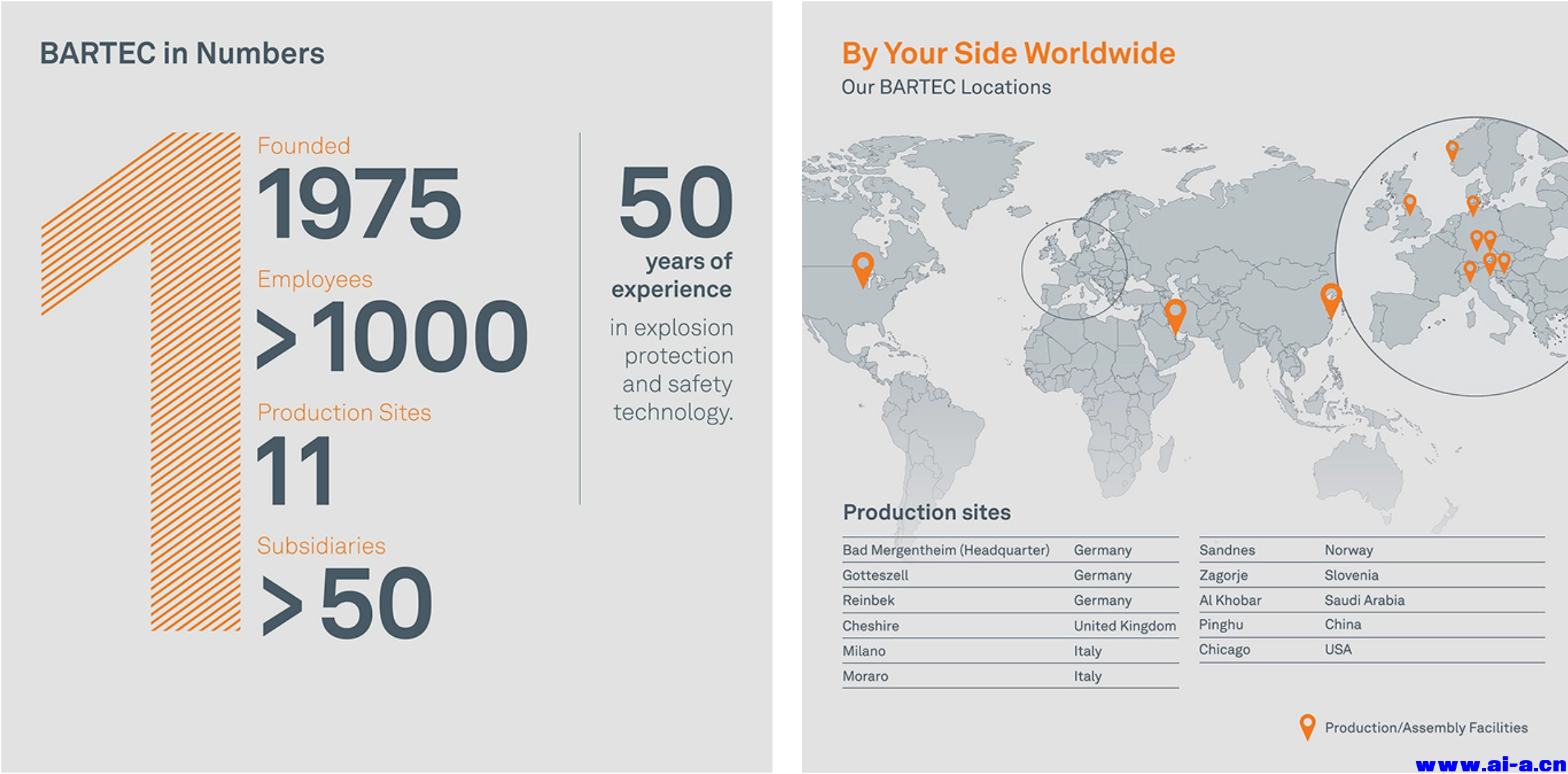This screenshot has height=774, width=1568.
Task: Select the northern Germany pin in Europe inset
Action: pyautogui.click(x=1473, y=206)
